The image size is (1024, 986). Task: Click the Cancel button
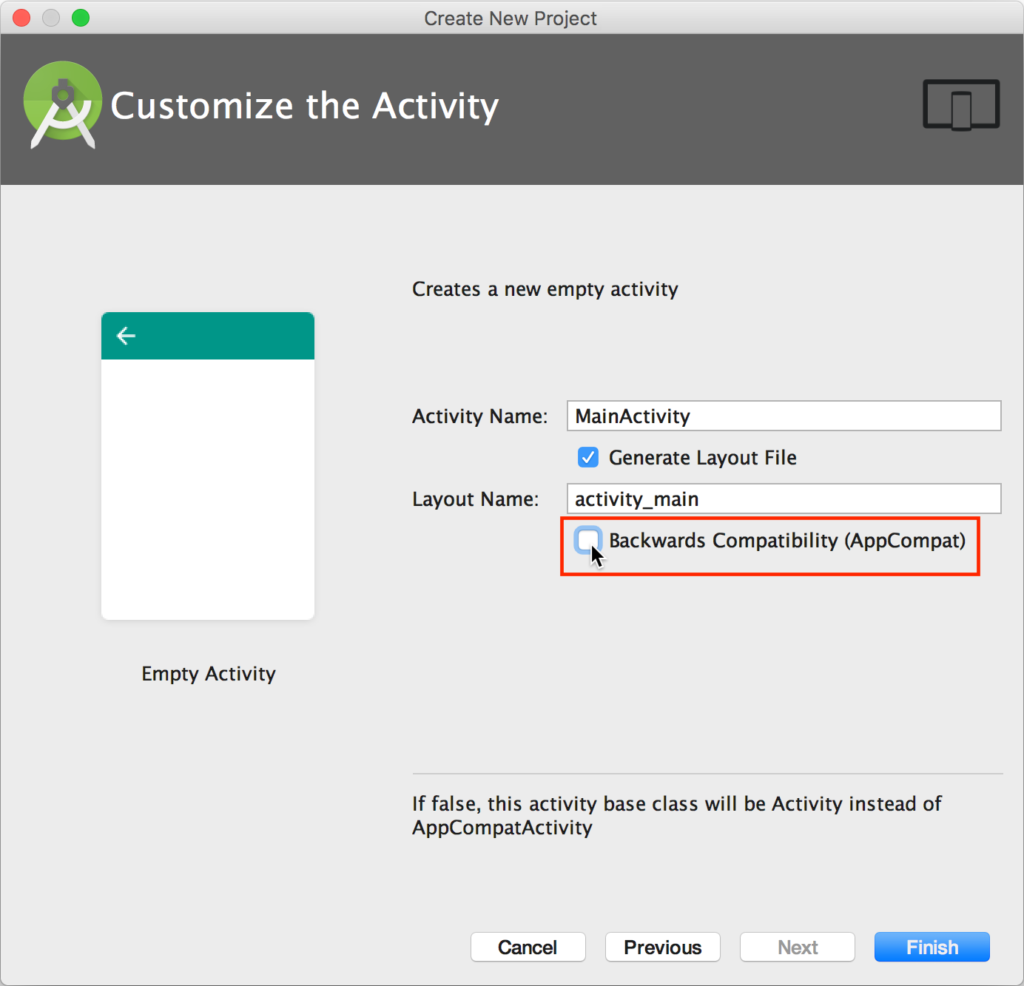[x=528, y=947]
